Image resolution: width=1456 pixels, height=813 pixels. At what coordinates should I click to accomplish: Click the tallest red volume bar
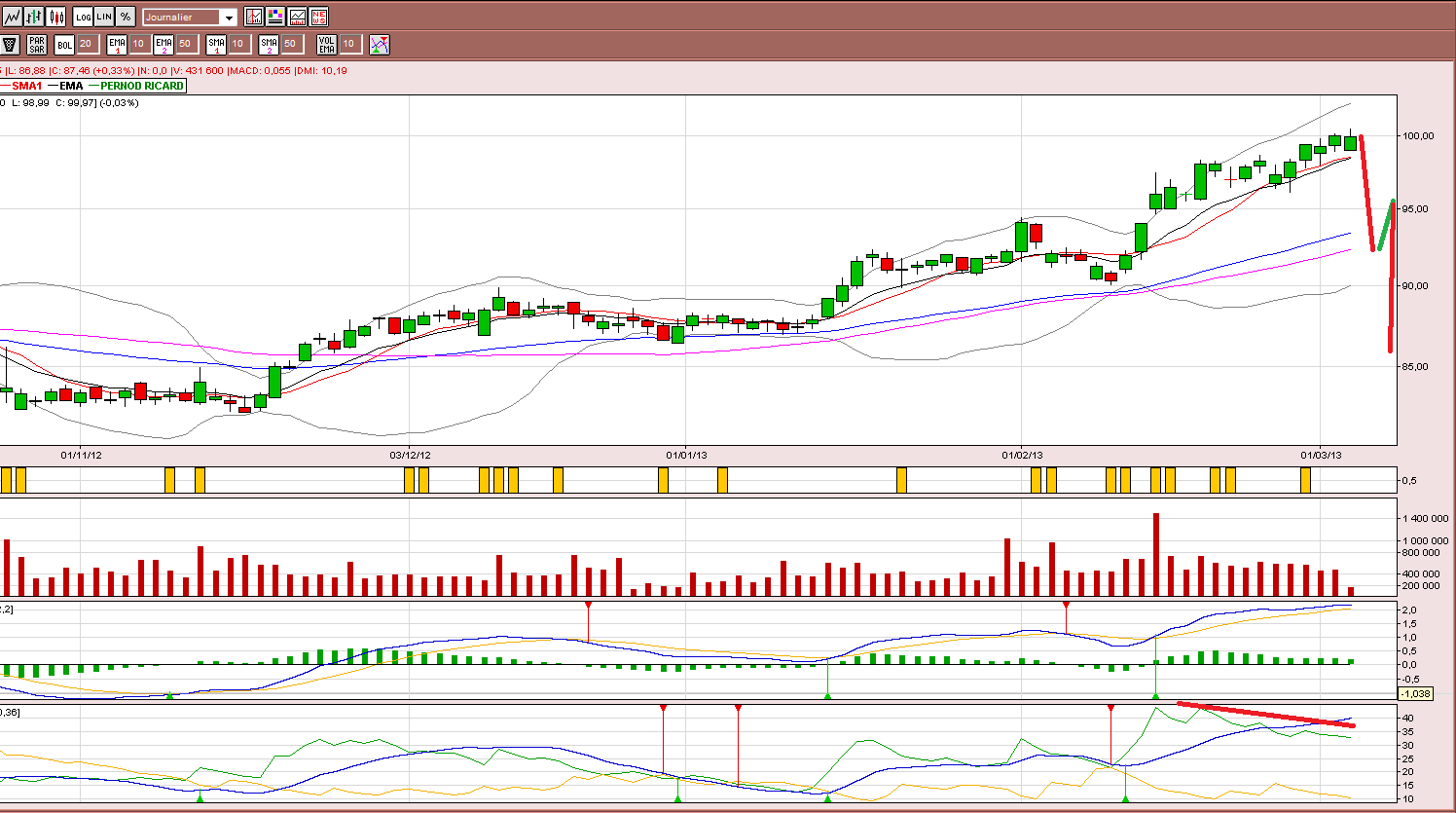[x=1156, y=554]
